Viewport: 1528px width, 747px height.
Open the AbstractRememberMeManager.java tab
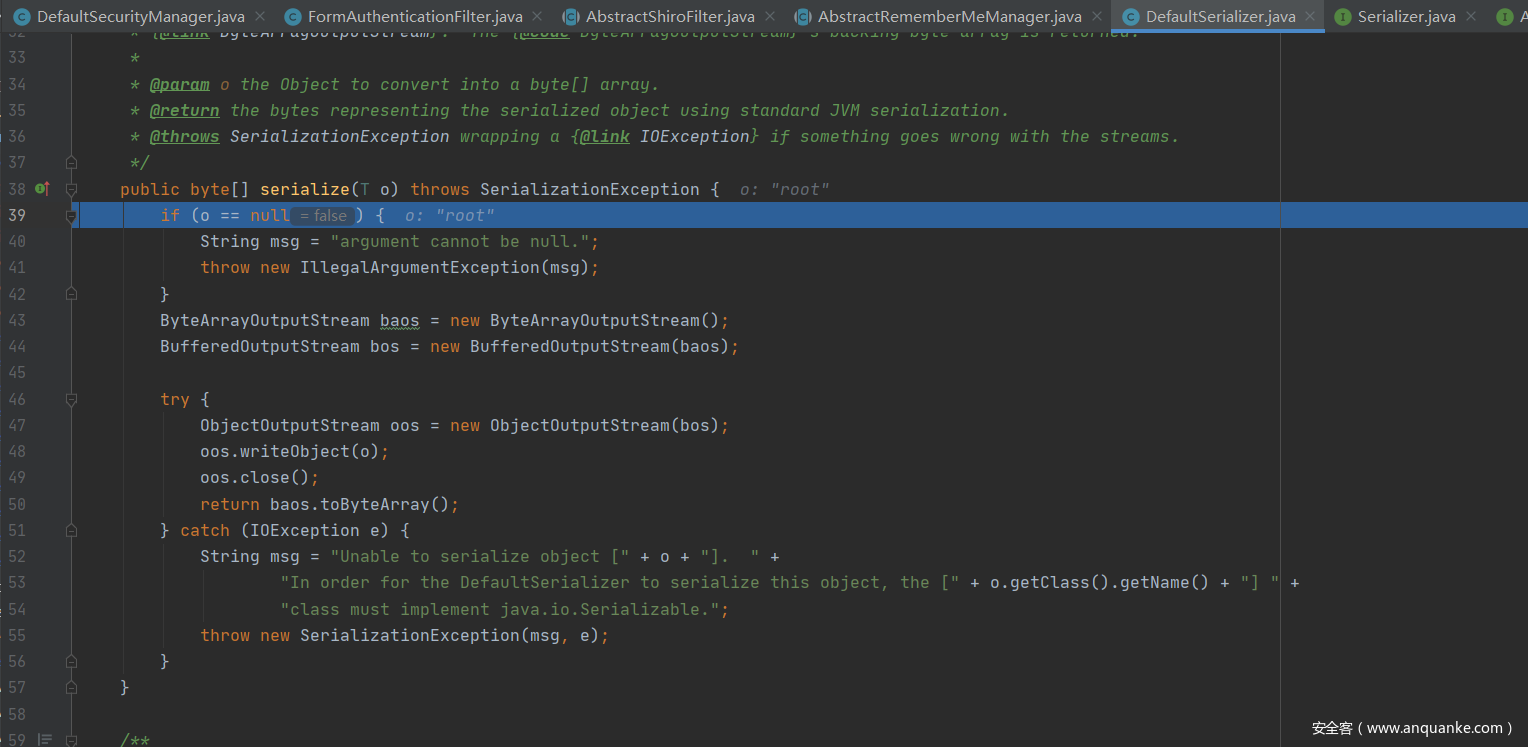click(949, 16)
